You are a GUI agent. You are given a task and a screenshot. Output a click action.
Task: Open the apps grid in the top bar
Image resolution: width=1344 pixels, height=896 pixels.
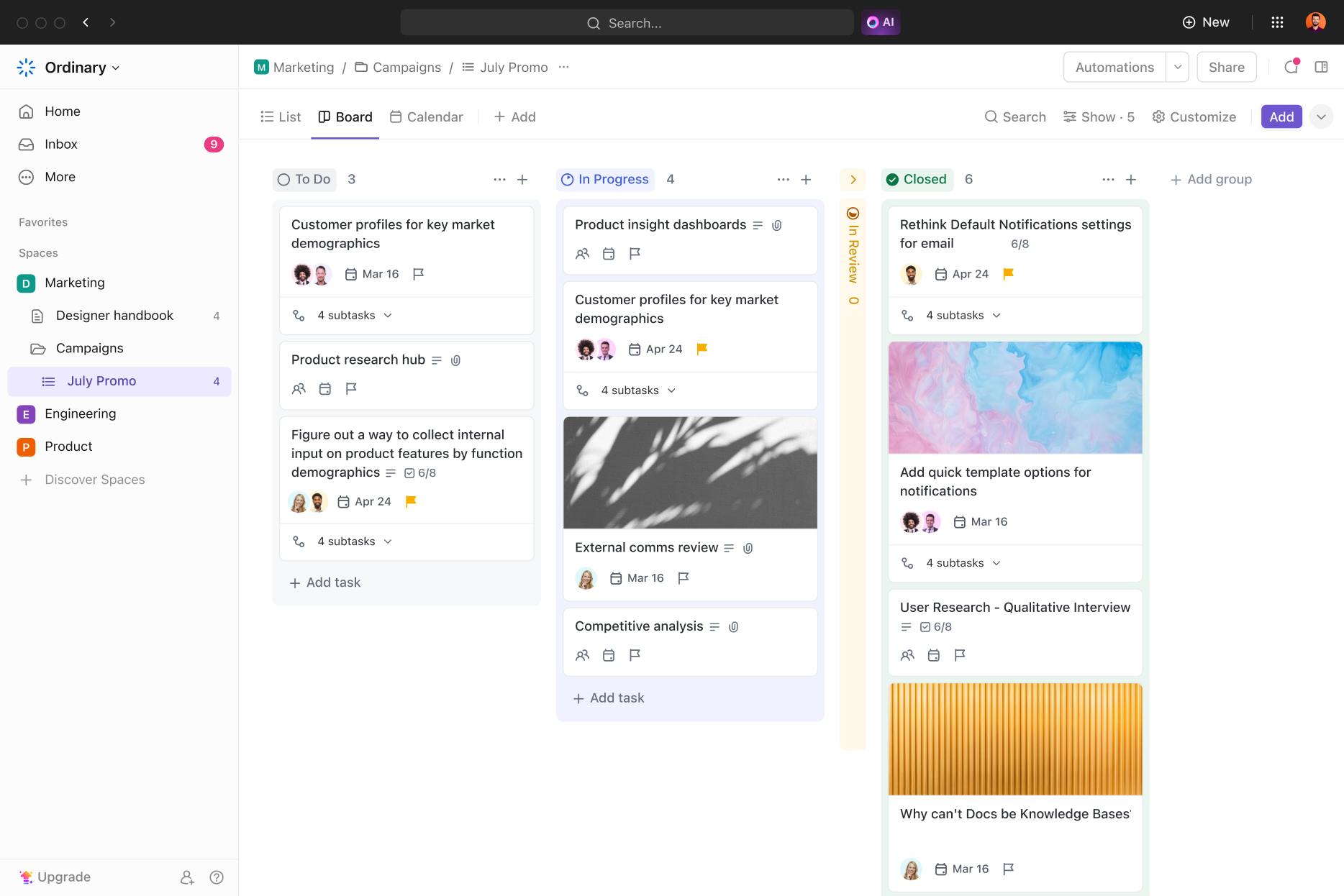pyautogui.click(x=1277, y=22)
